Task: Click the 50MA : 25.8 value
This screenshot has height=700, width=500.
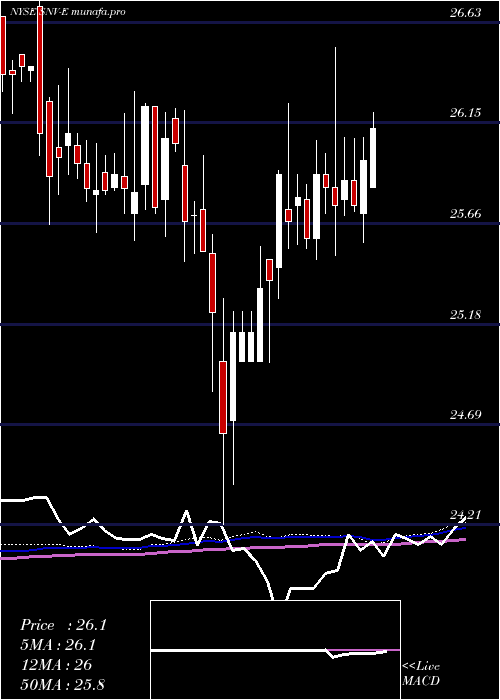Action: 62,684
